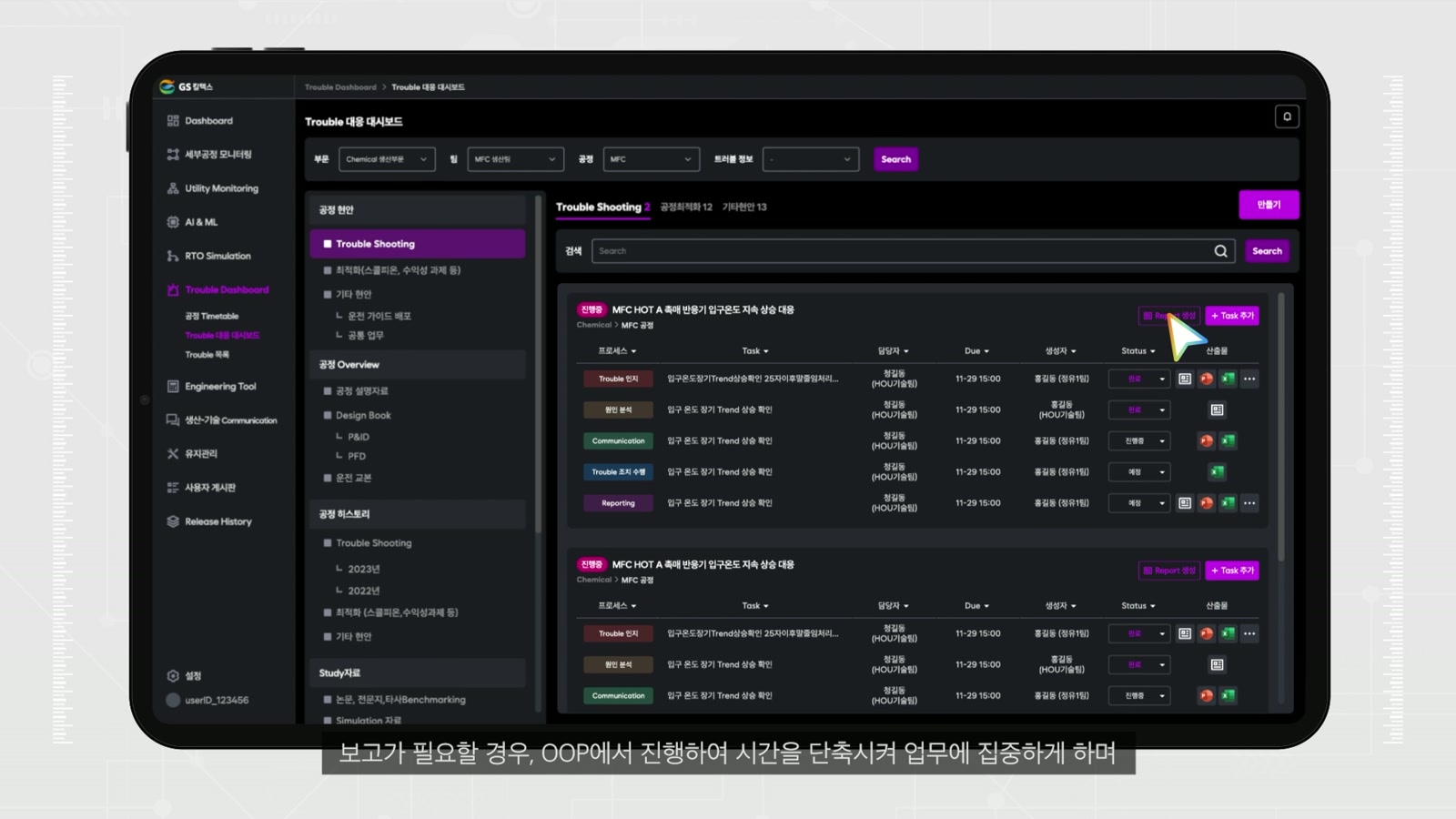
Task: Click the notification bell icon
Action: 1287,116
